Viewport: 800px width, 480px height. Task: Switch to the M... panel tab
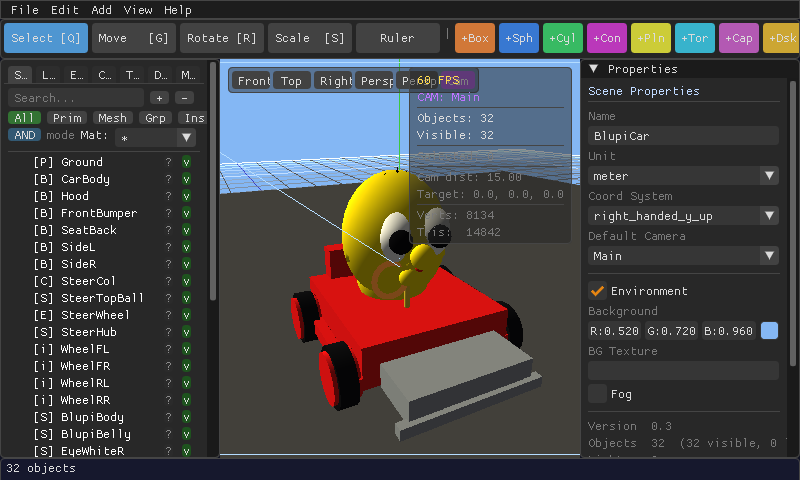coord(188,75)
